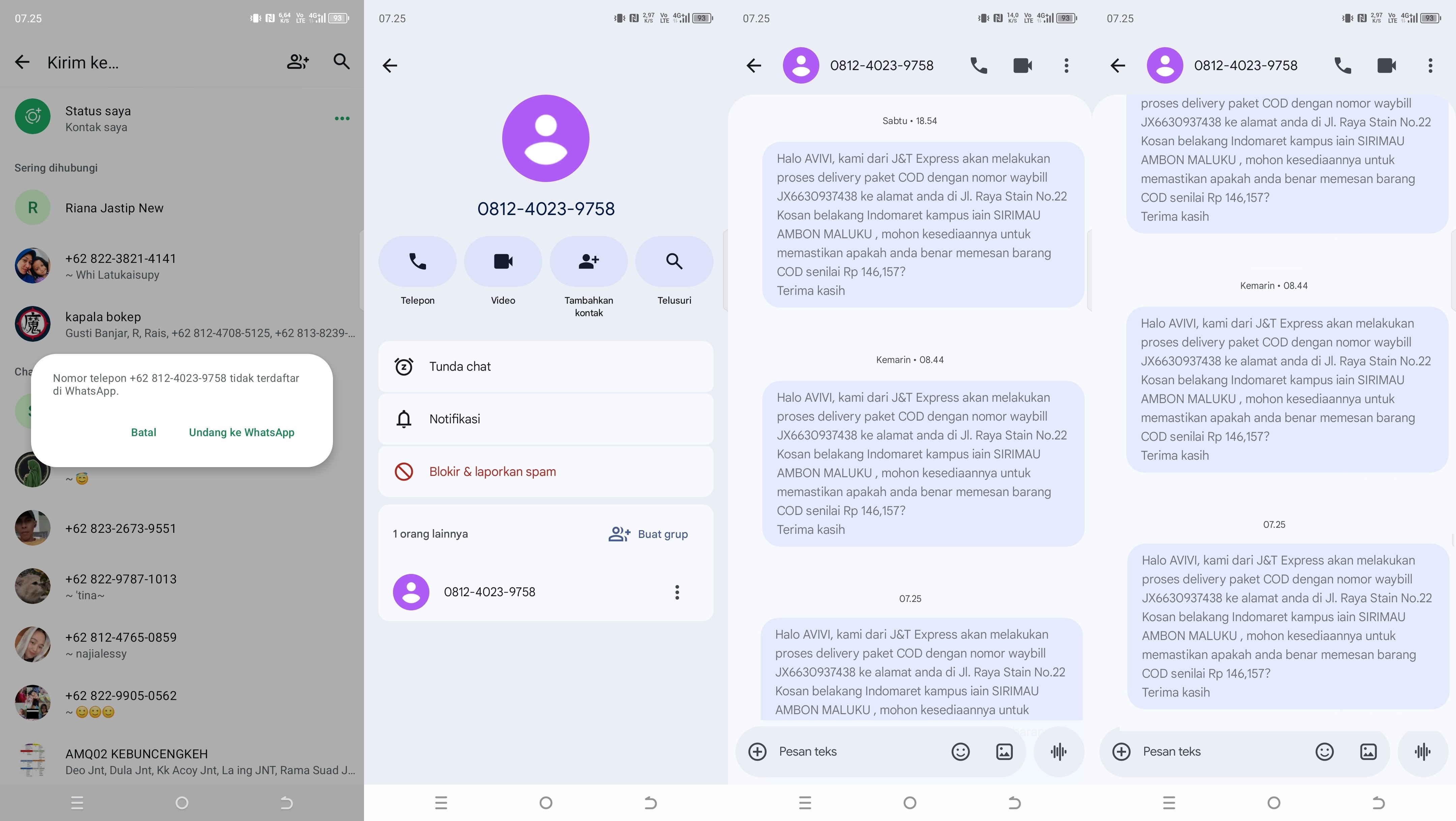Tap the gallery image icon in rightmost message bar
The width and height of the screenshot is (1456, 821).
1368,752
